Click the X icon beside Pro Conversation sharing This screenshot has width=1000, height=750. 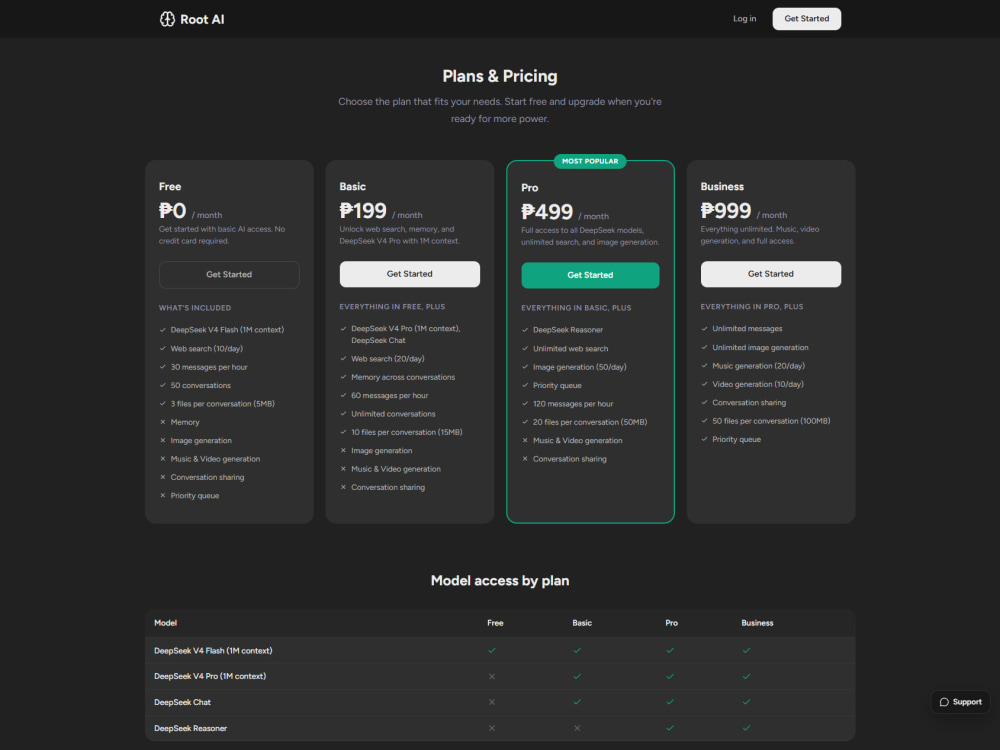tap(525, 459)
